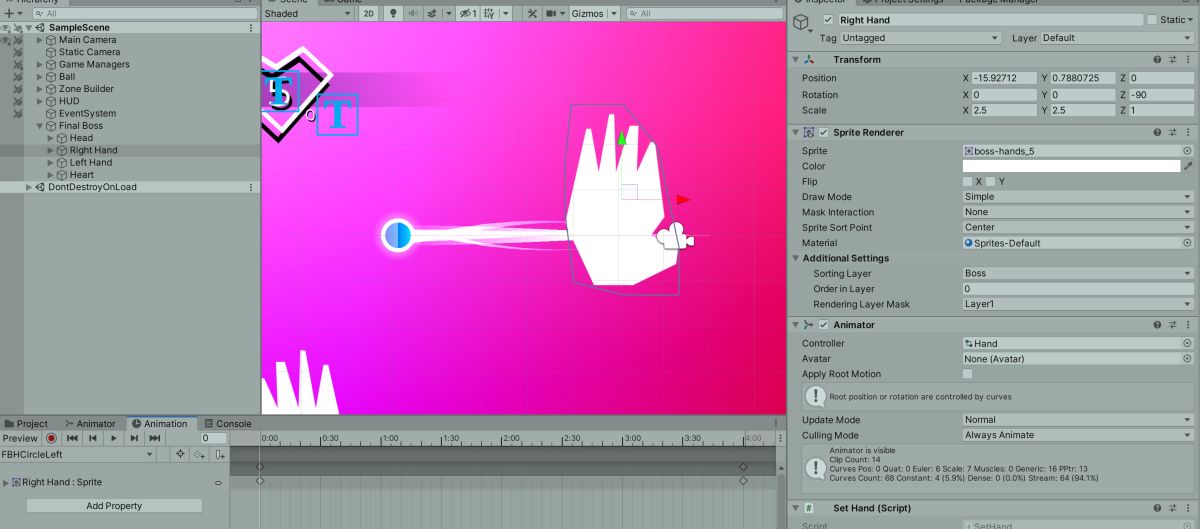Click the filter by selection icon in Animation
Screen dimensions: 1200x529
click(x=180, y=454)
